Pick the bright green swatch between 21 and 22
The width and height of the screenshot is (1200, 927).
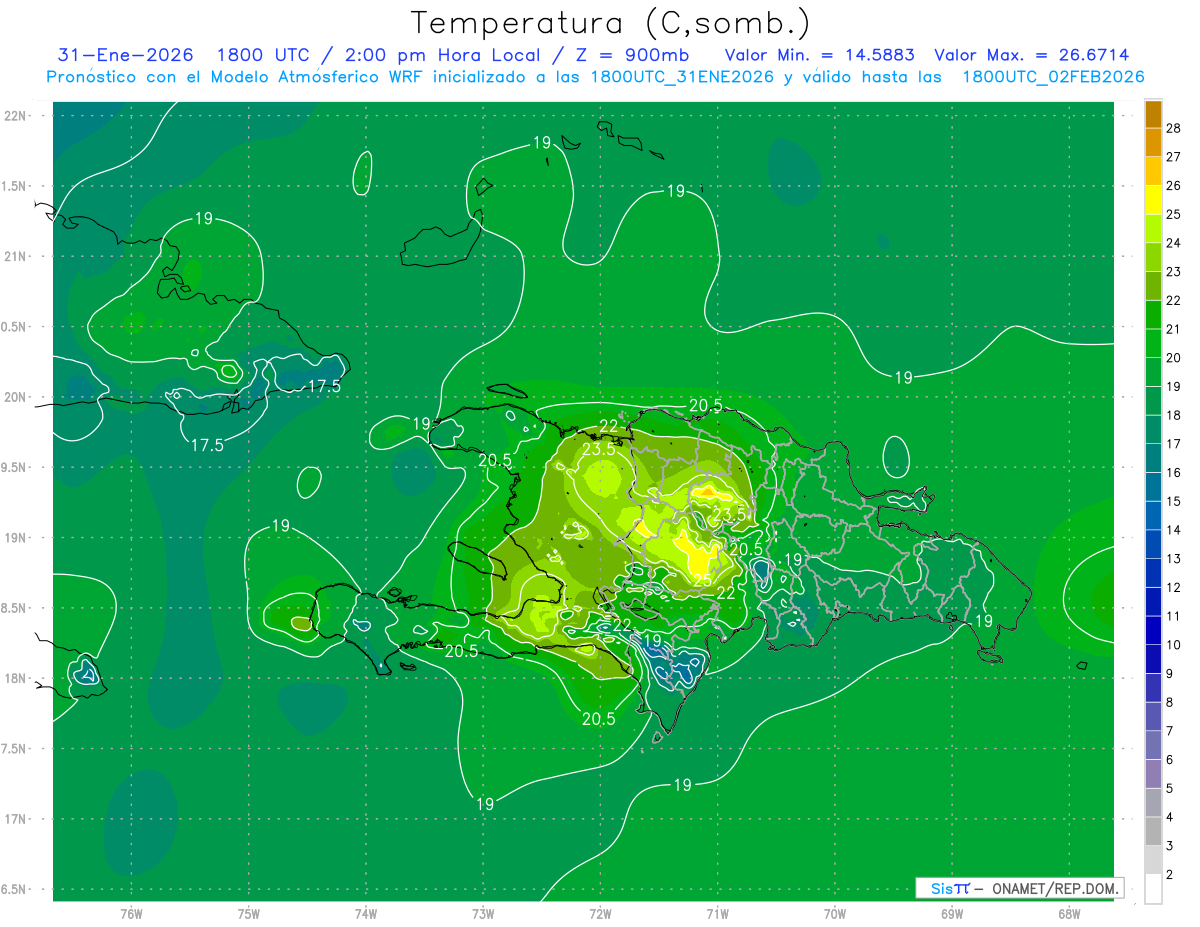1153,315
